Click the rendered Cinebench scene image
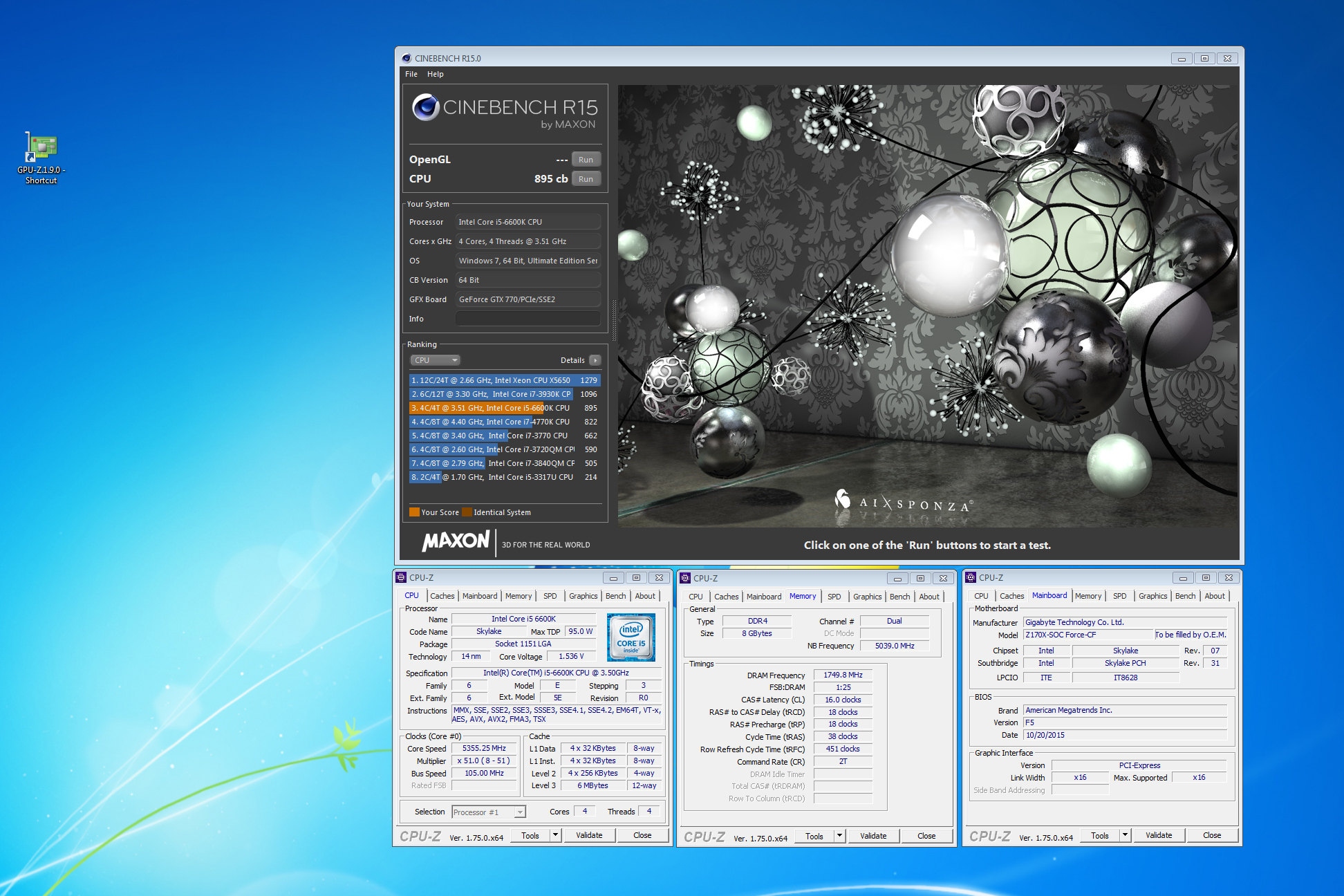Screen dimensions: 1344x896 [928, 306]
